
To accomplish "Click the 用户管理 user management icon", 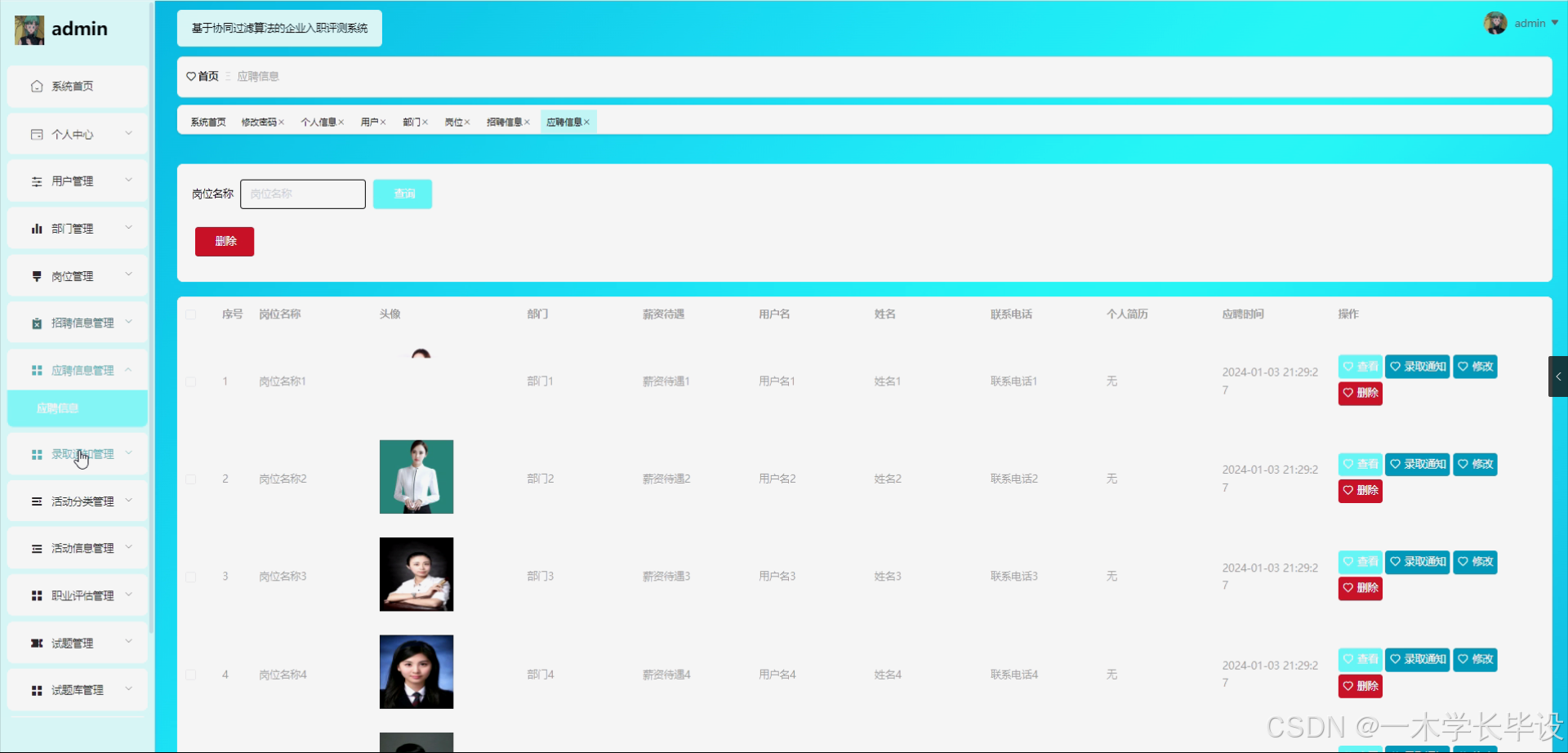I will point(36,180).
